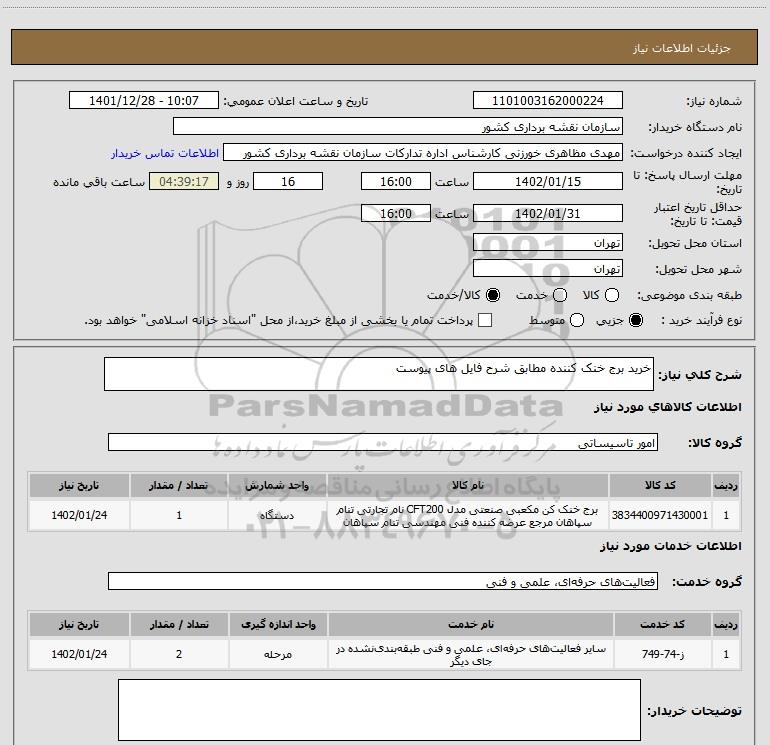770x745 pixels.
Task: Click the price validity time 16:00 field
Action: coord(396,213)
